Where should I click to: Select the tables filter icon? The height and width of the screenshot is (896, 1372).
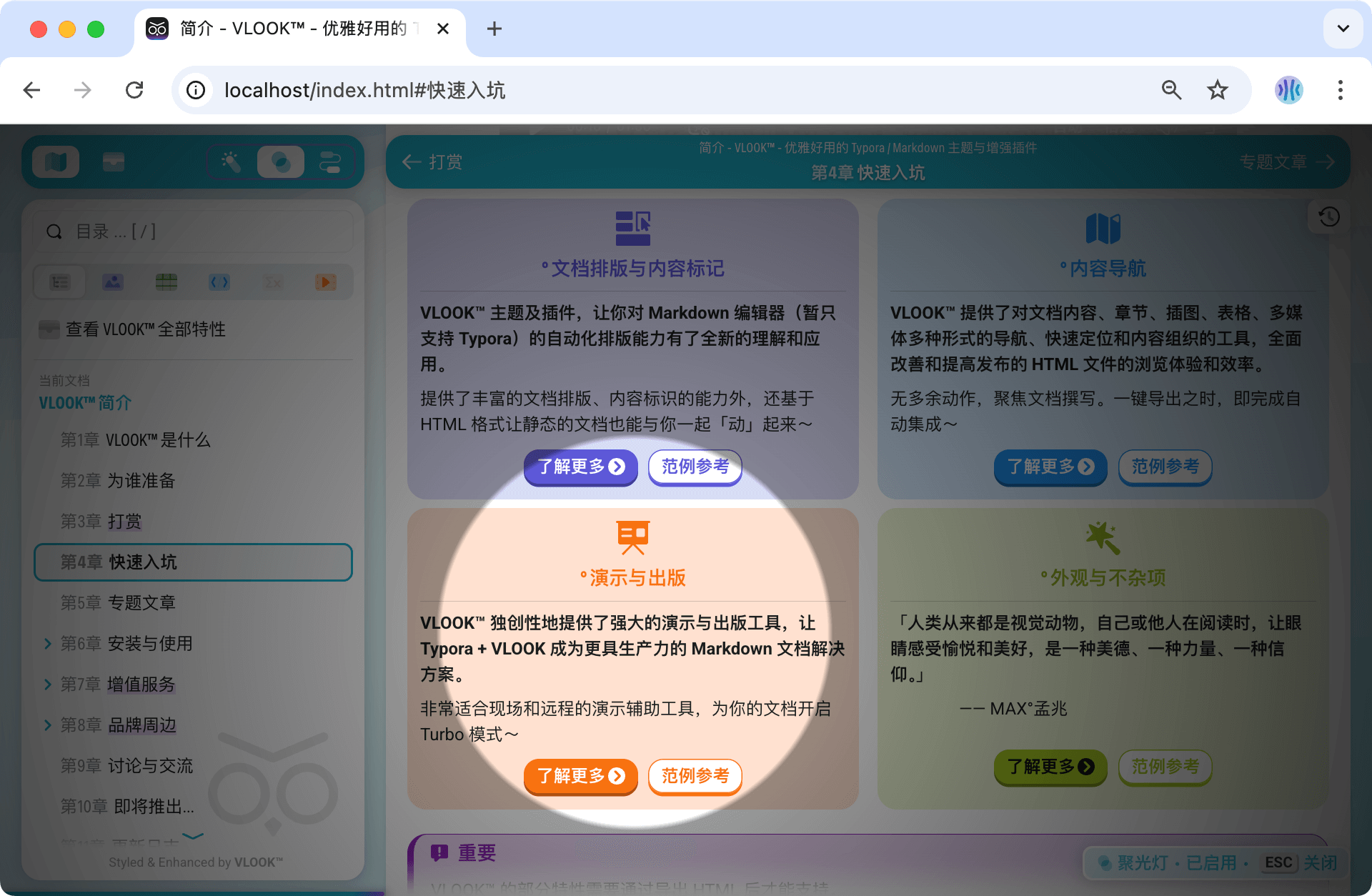[166, 282]
